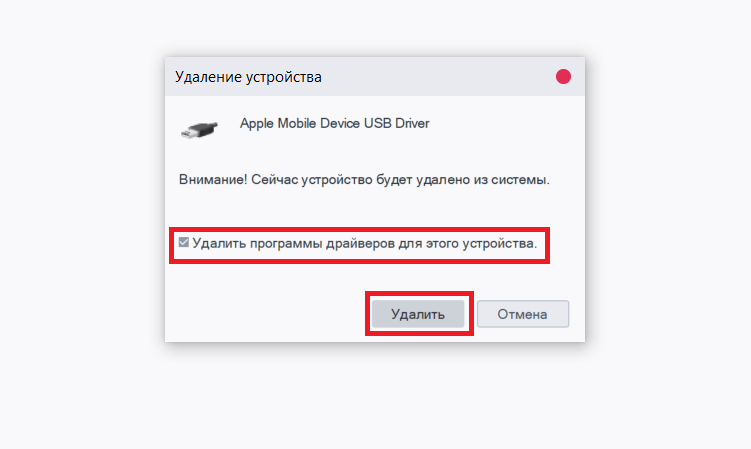Screen dimensions: 751x449
Task: Dismiss the device removal dialog via Отмена
Action: tap(523, 314)
